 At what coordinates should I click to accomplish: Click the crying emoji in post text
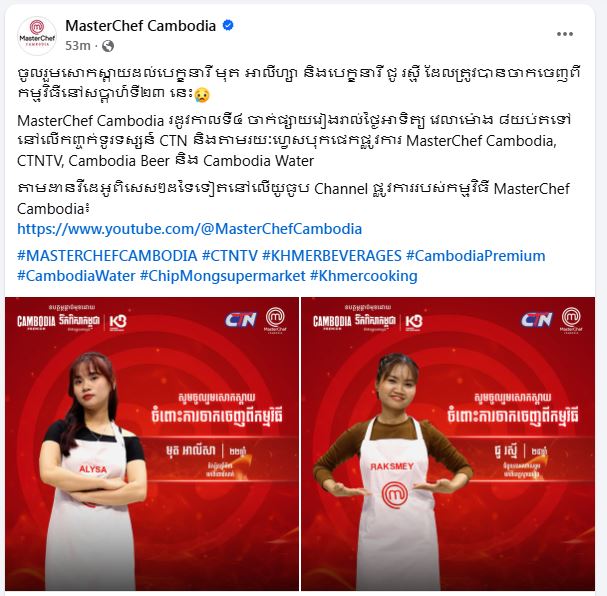(201, 94)
